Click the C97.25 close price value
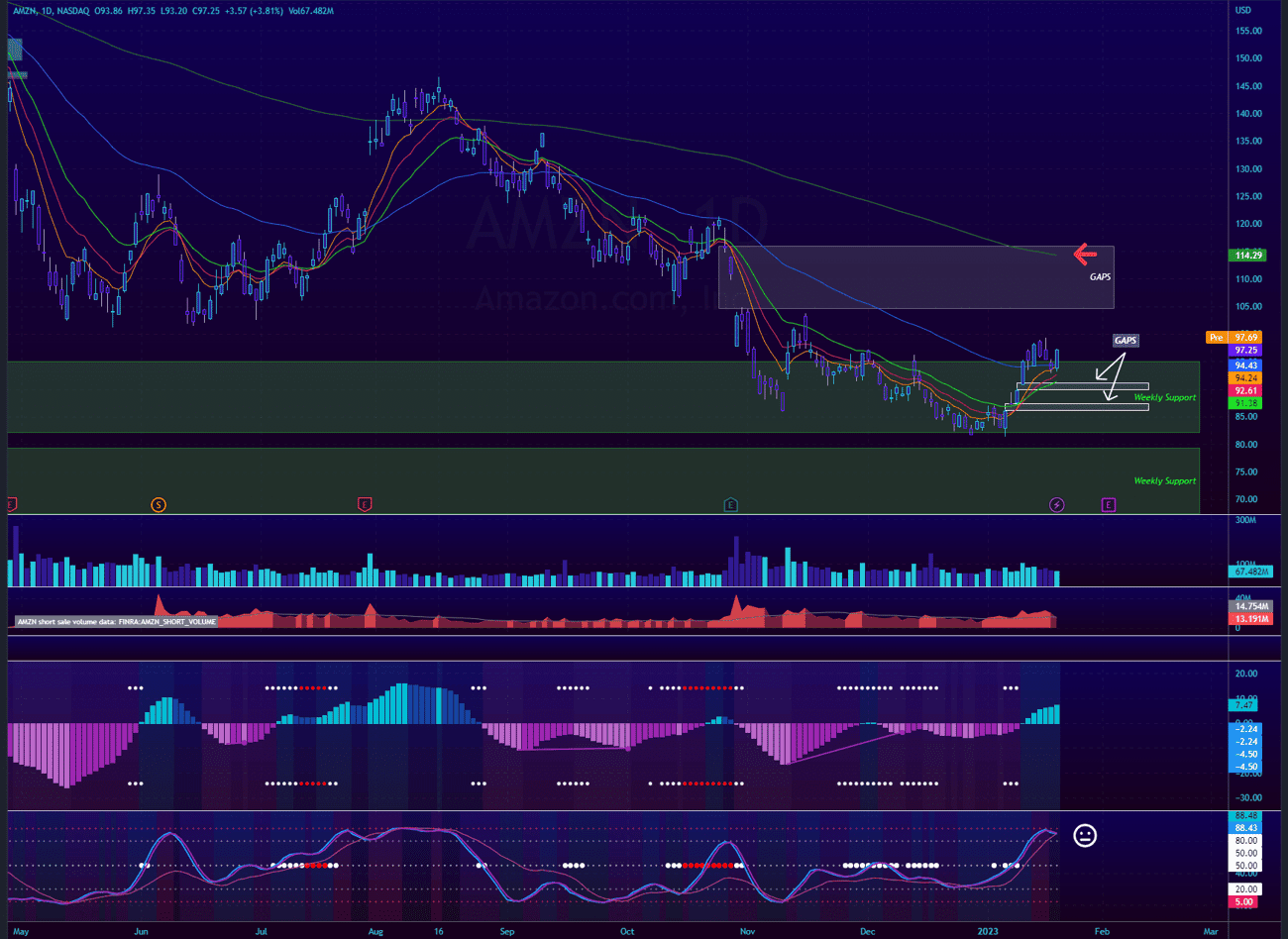 point(206,11)
